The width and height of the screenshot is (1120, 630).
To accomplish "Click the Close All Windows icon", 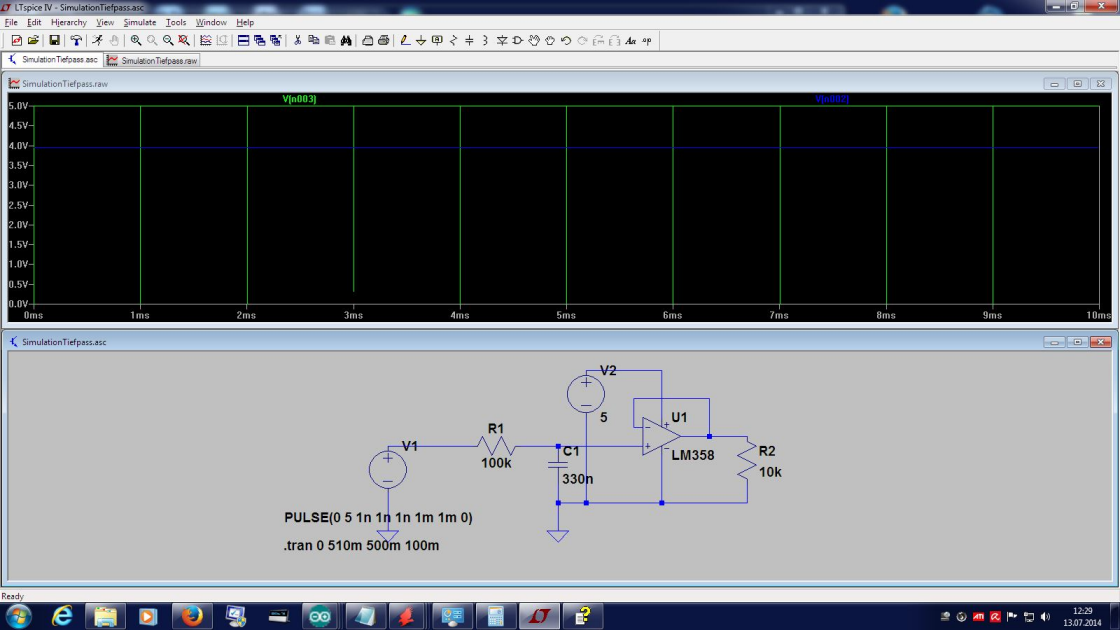I will (276, 41).
